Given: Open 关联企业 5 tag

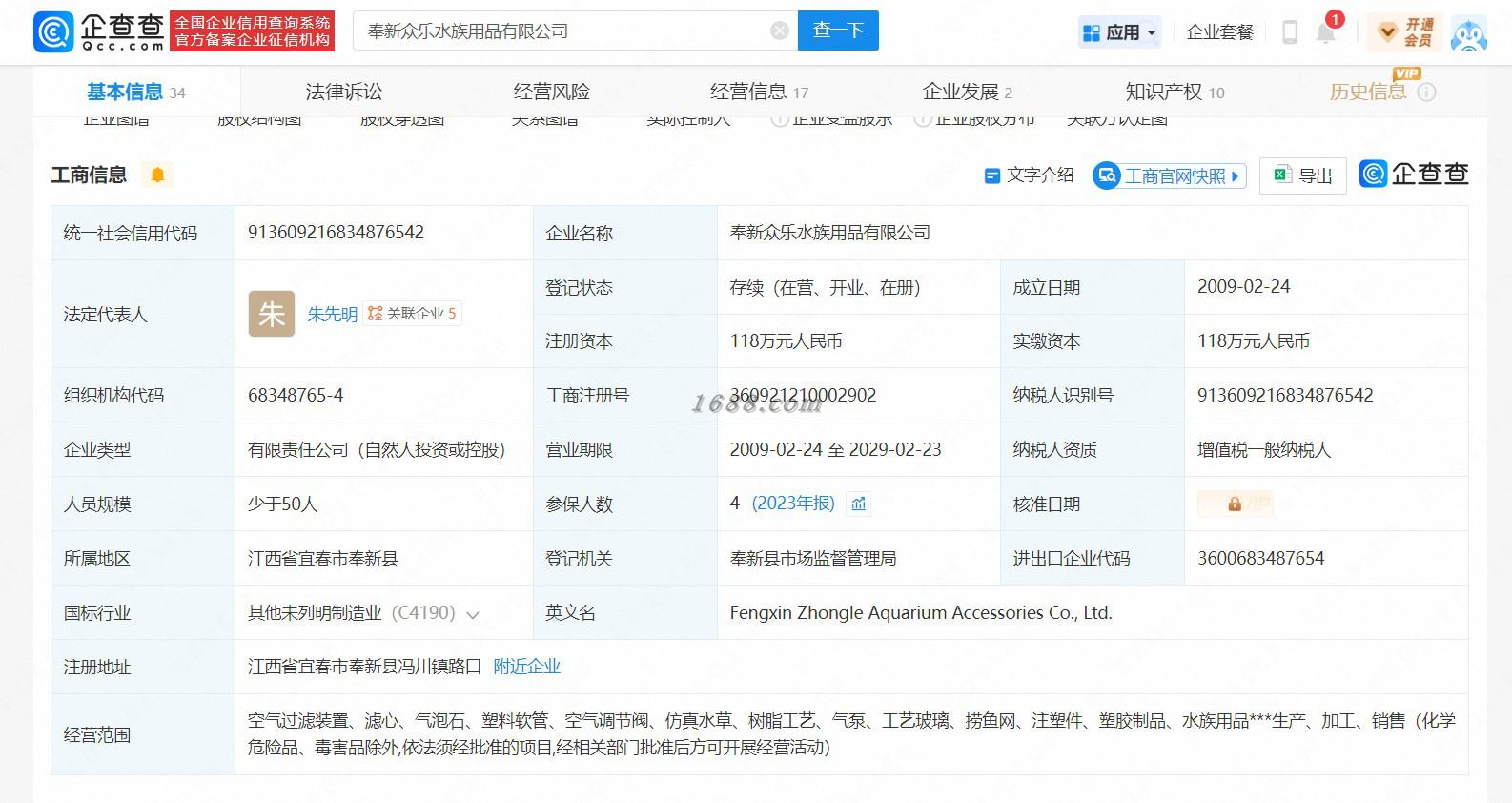Looking at the screenshot, I should pos(412,313).
